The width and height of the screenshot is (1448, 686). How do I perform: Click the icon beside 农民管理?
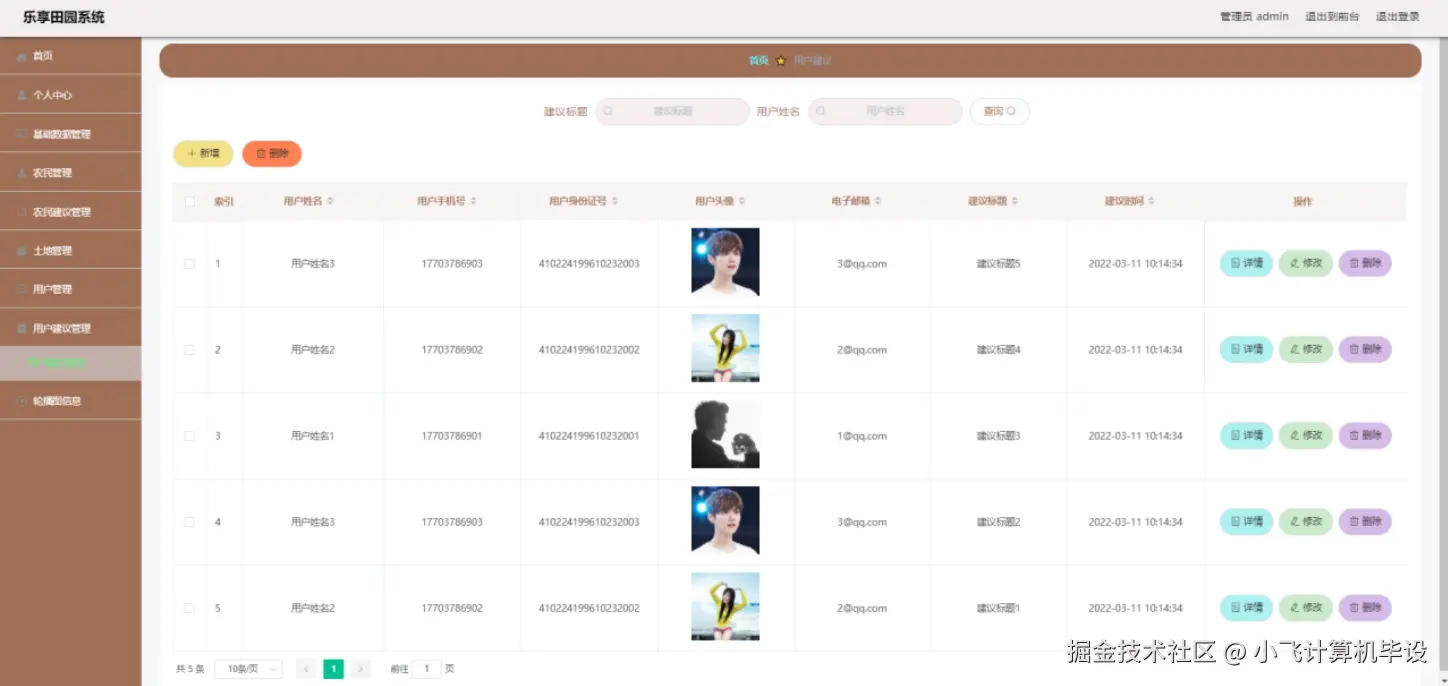pos(22,173)
